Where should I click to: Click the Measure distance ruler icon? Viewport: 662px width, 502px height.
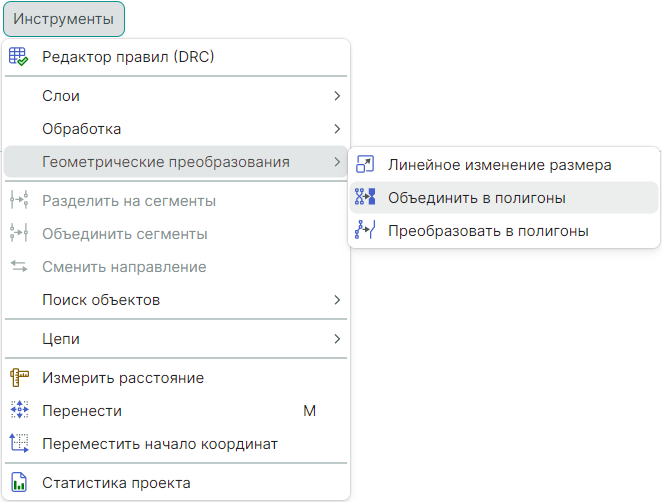click(19, 378)
